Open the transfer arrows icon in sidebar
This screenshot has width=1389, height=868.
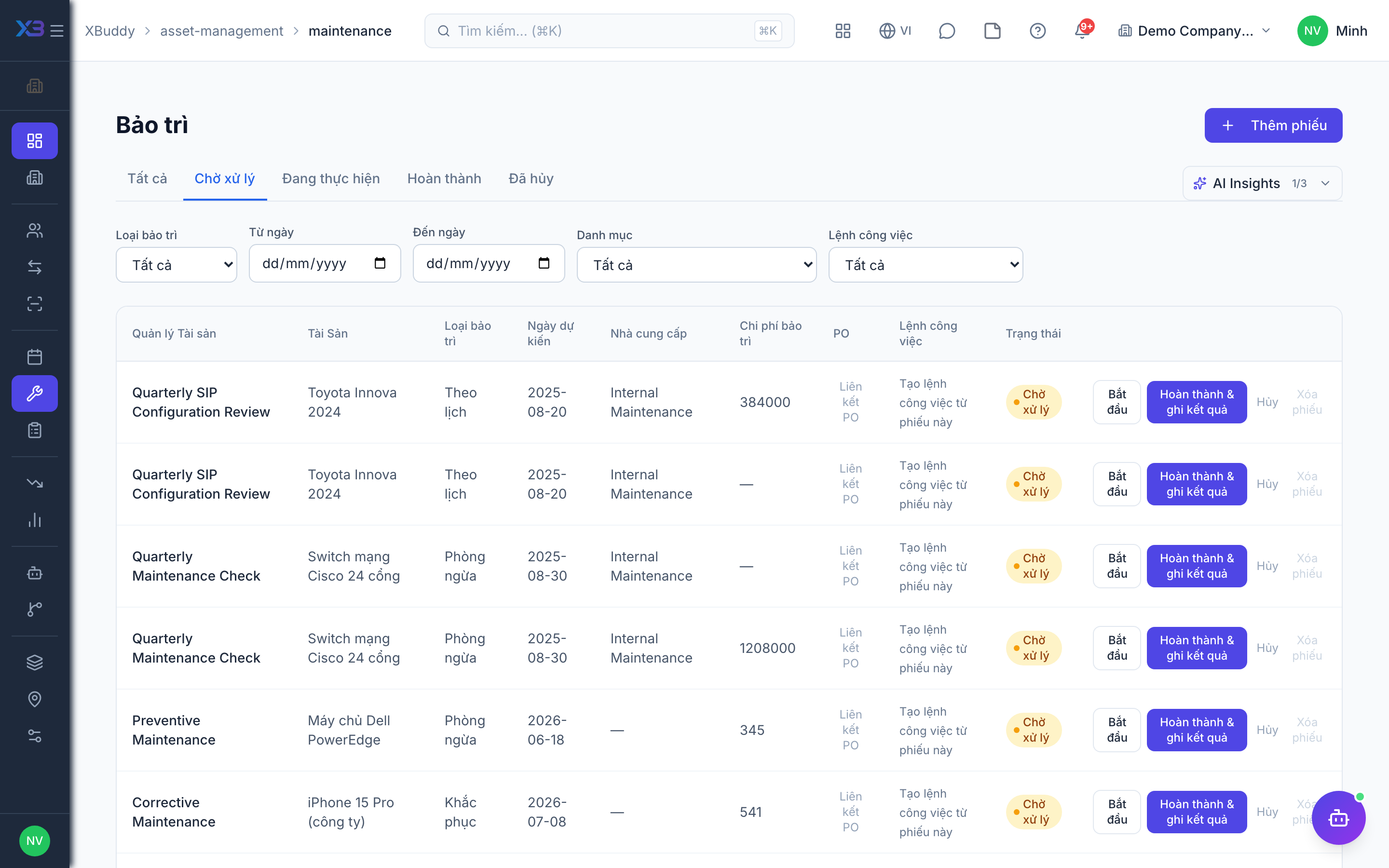click(34, 267)
